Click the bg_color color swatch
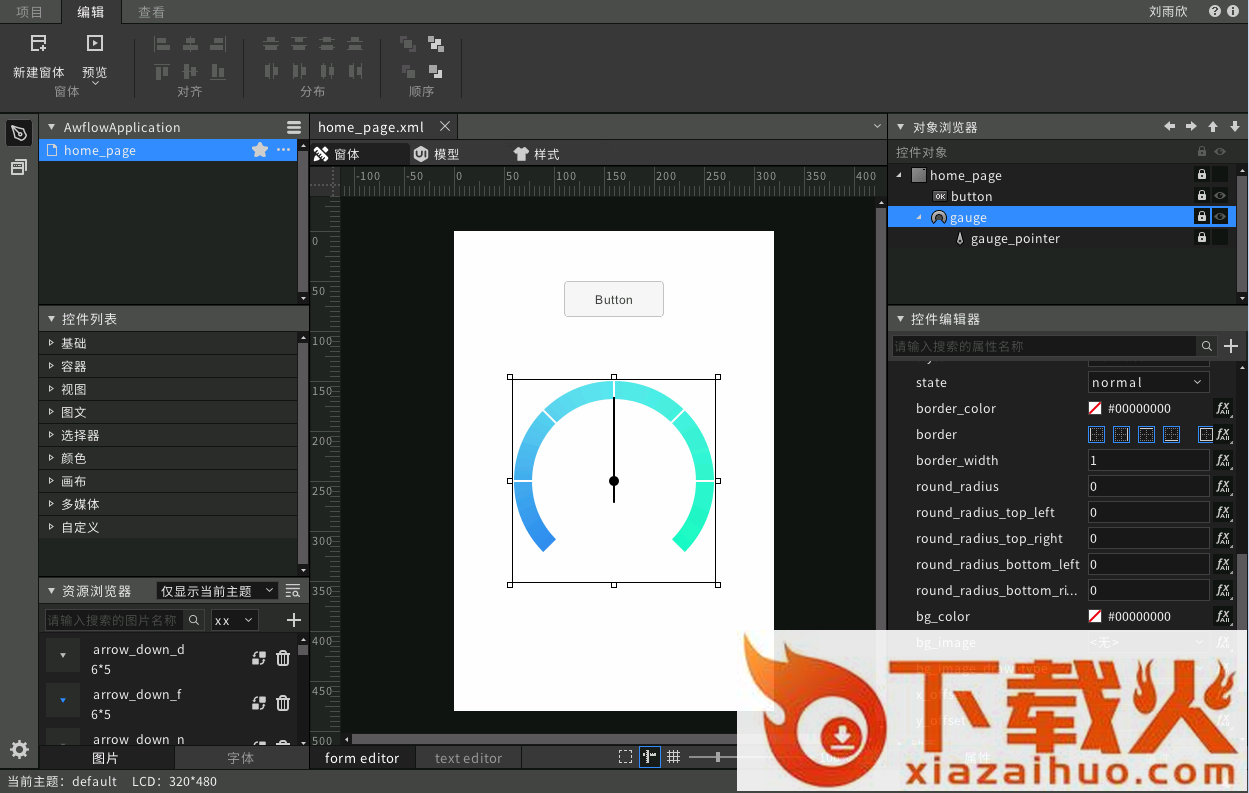Screen dimensions: 1249x793 click(1095, 616)
